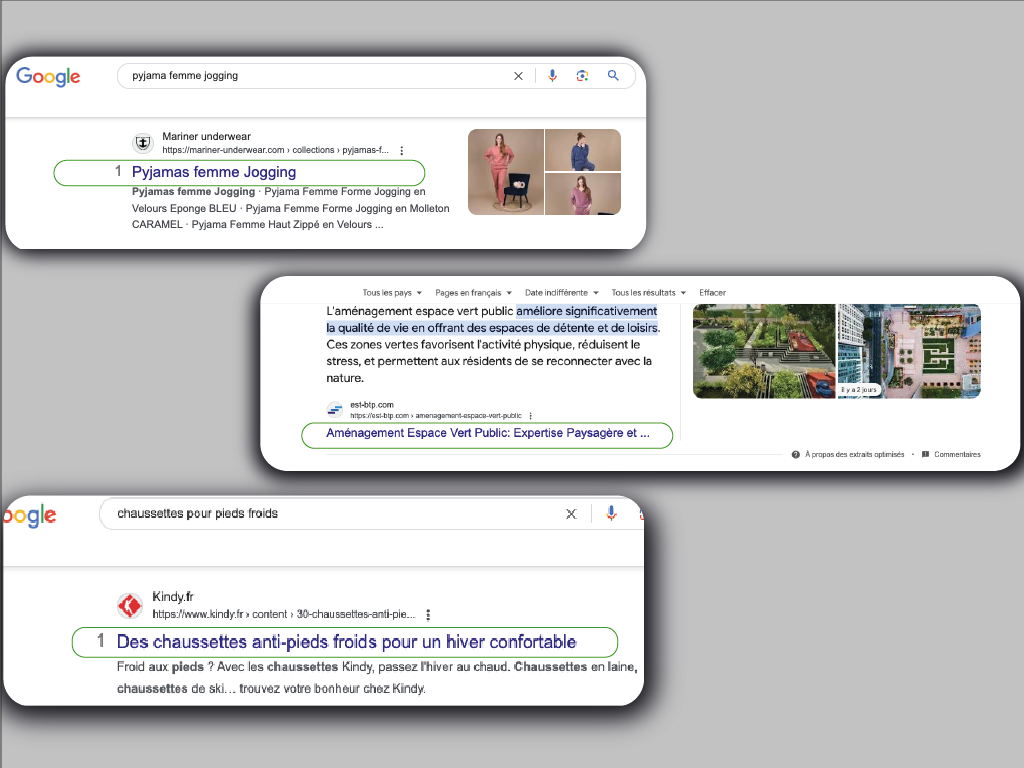
Task: Click the voice search microphone icon
Action: [552, 75]
